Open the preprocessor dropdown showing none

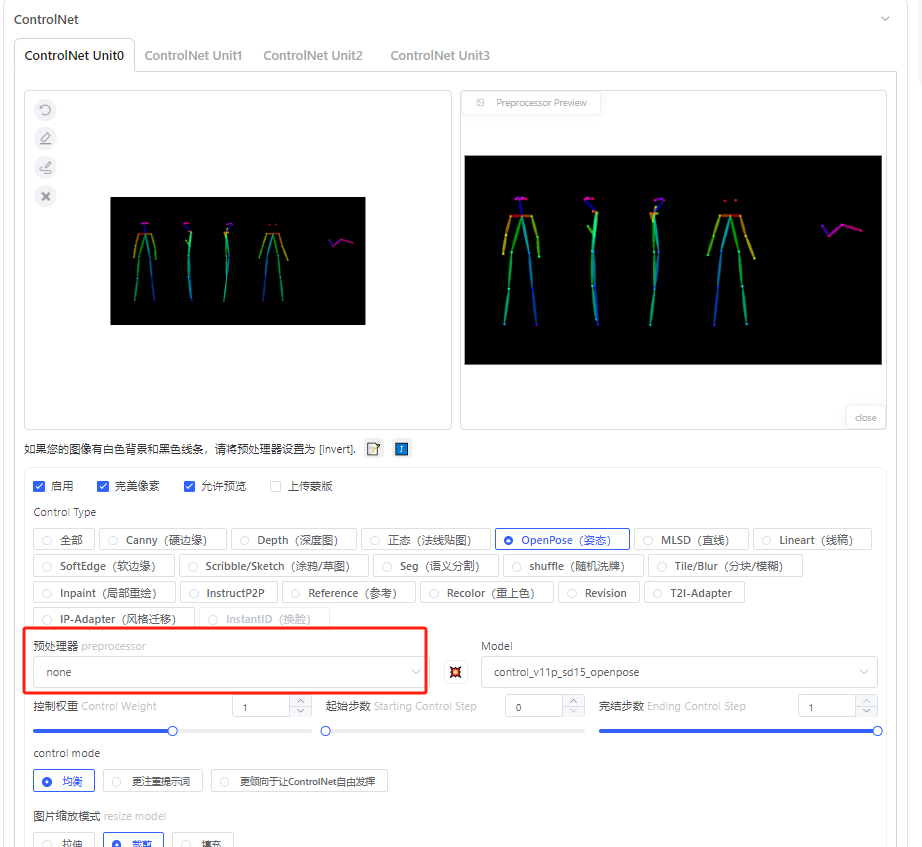point(231,672)
